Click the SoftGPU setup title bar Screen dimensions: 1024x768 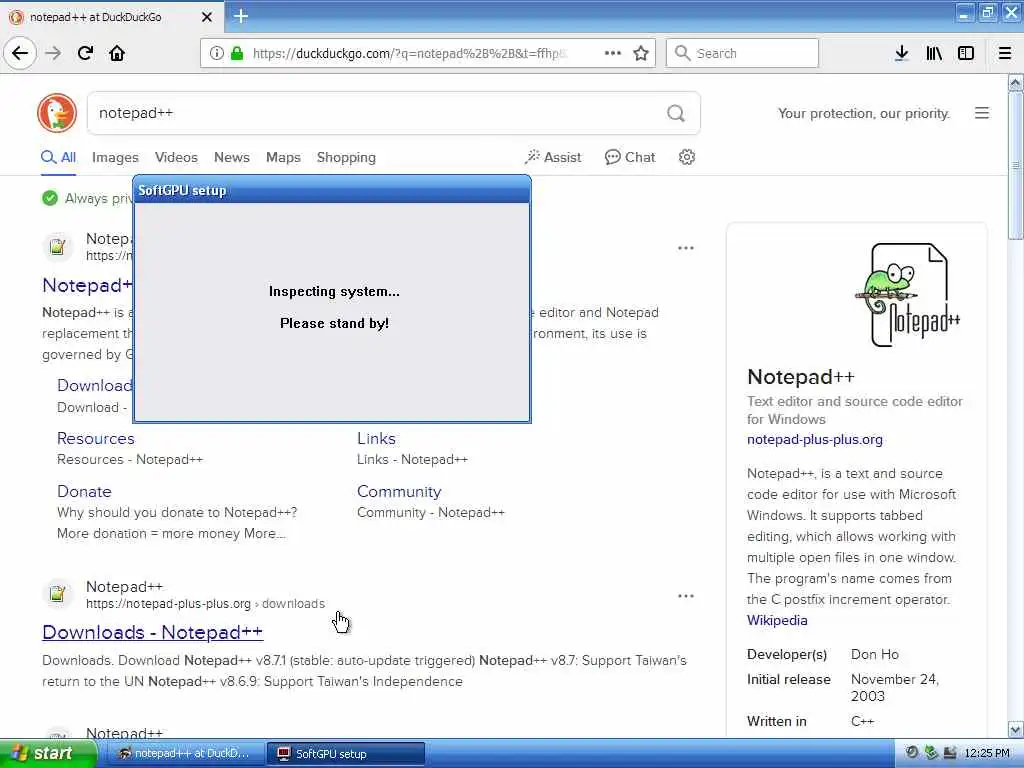point(332,190)
